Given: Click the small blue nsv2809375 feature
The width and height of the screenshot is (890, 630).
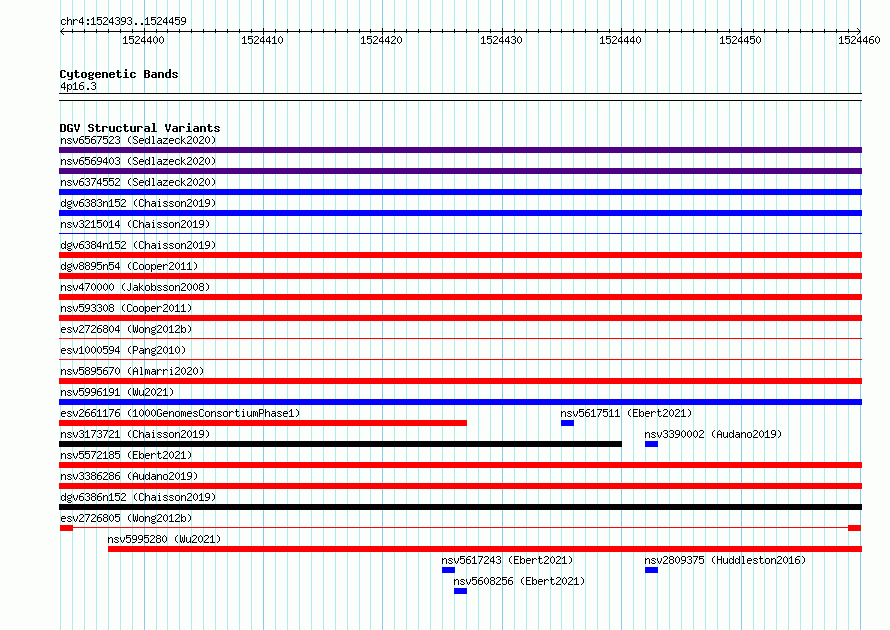Looking at the screenshot, I should 652,570.
